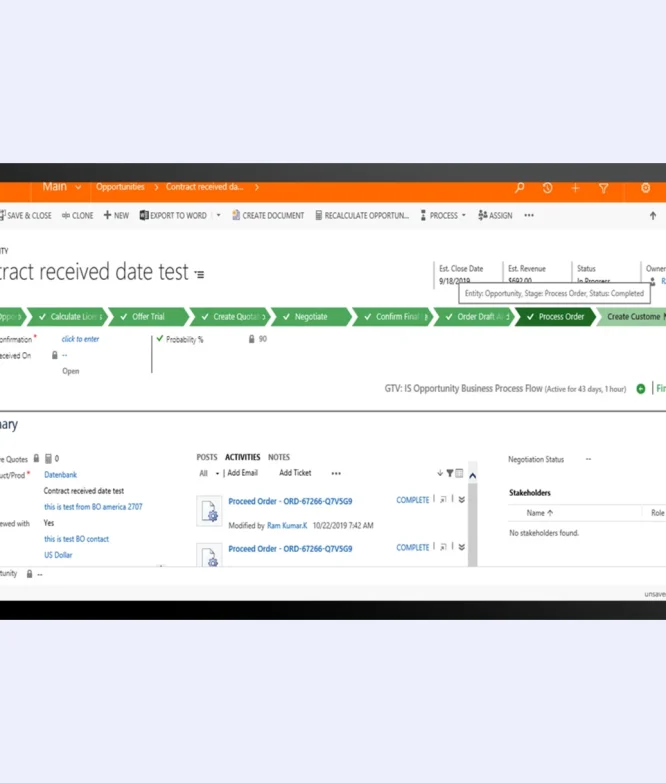Click document icon of topmost Proceed Order
666x783 pixels.
click(209, 511)
